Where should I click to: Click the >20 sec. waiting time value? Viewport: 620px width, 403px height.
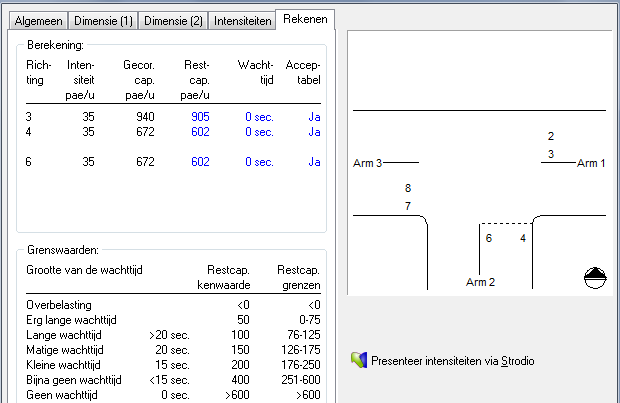pyautogui.click(x=169, y=335)
